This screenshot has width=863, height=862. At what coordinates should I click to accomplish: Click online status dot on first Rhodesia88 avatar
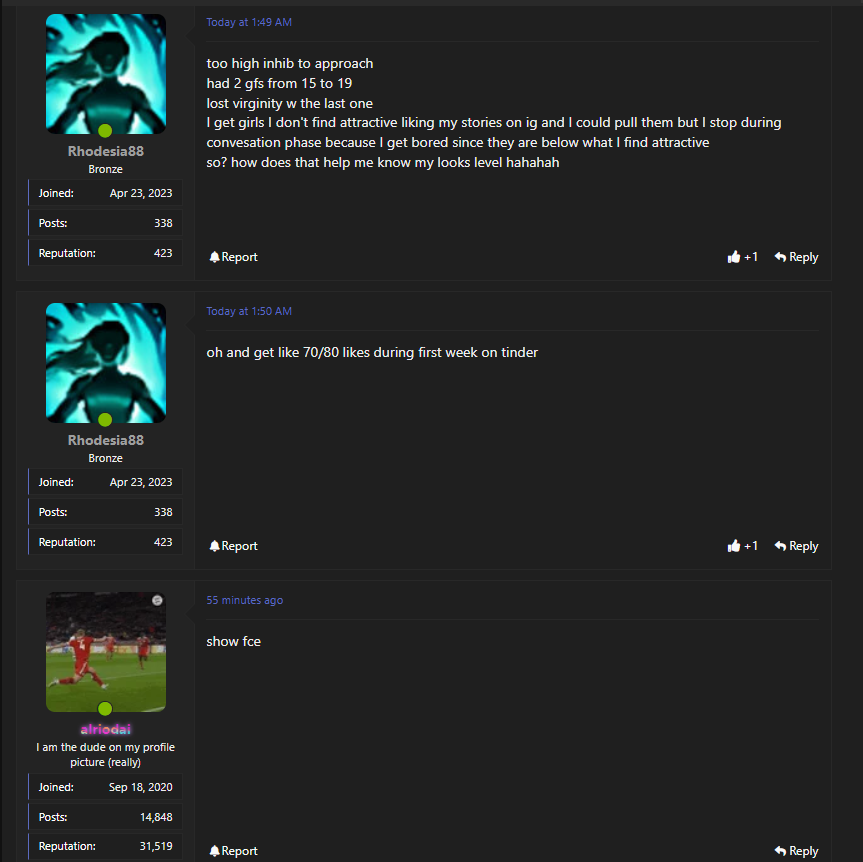pos(105,130)
